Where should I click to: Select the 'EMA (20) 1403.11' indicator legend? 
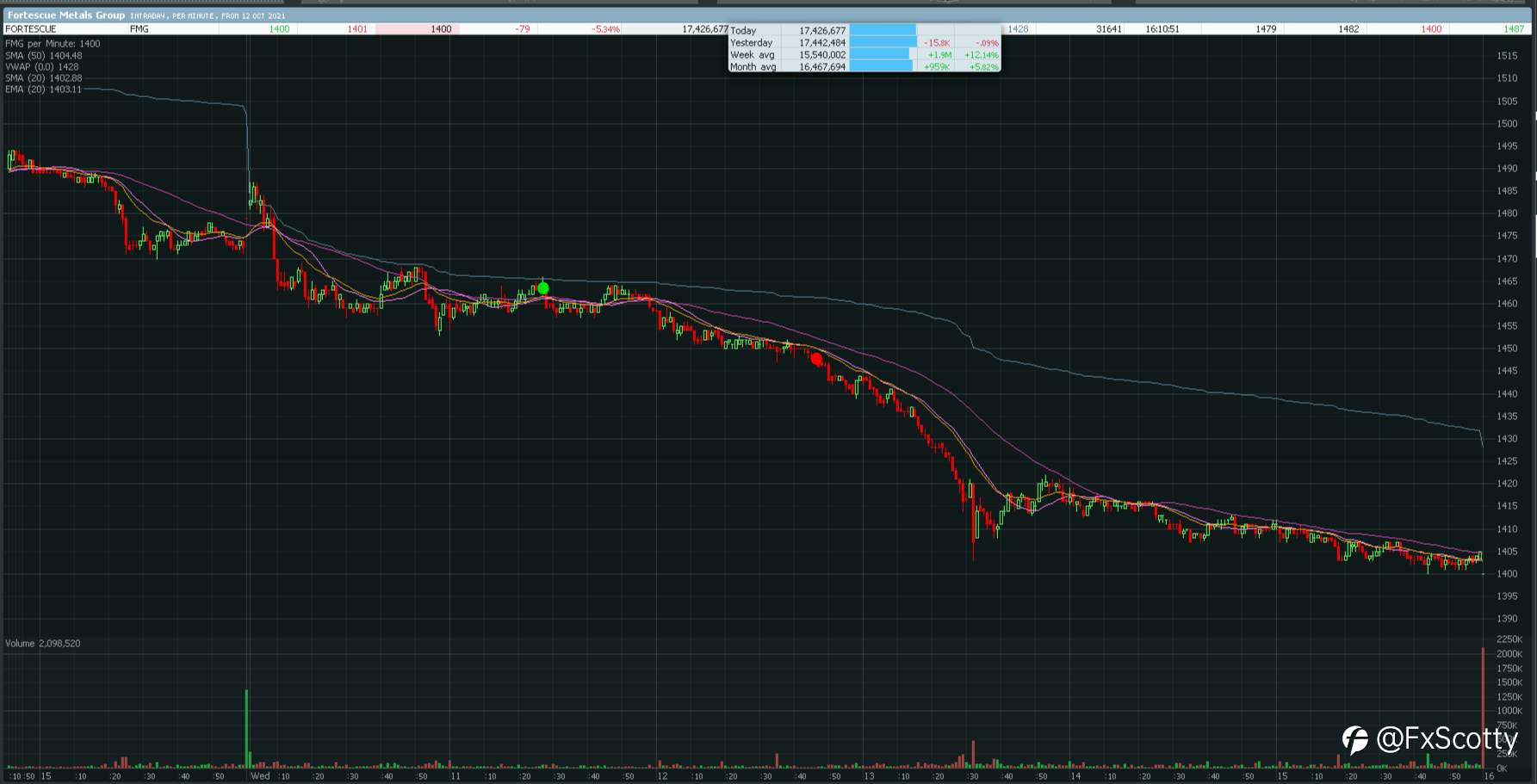43,90
